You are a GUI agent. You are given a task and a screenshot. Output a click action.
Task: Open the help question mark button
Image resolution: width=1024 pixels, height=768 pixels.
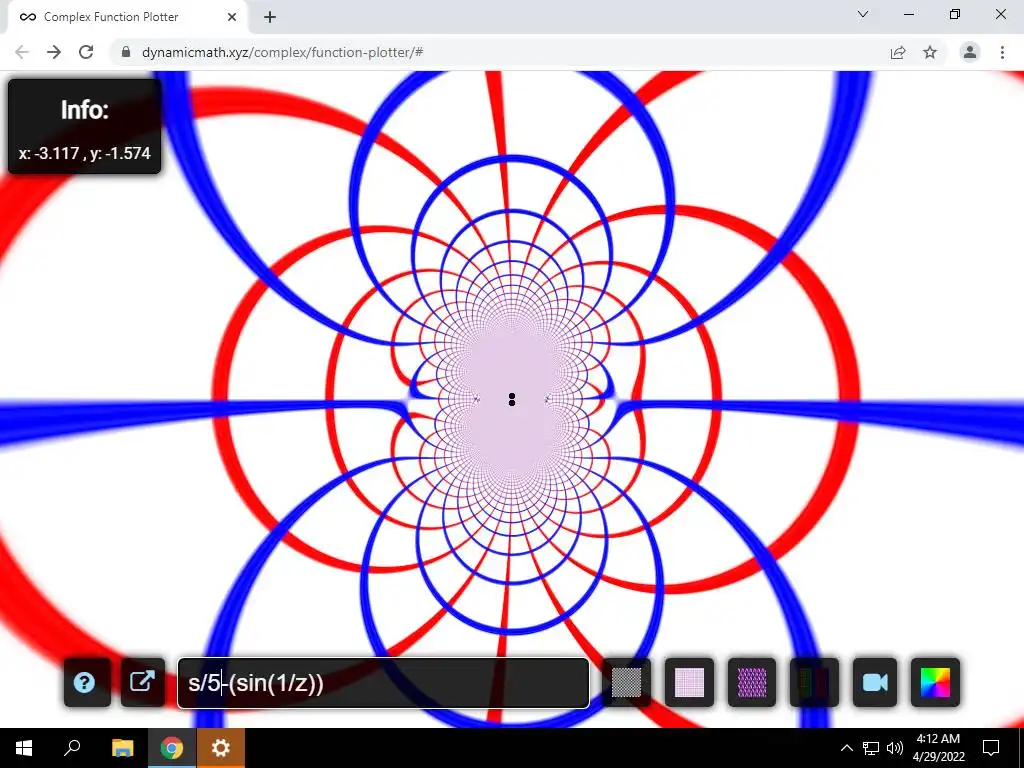click(87, 682)
